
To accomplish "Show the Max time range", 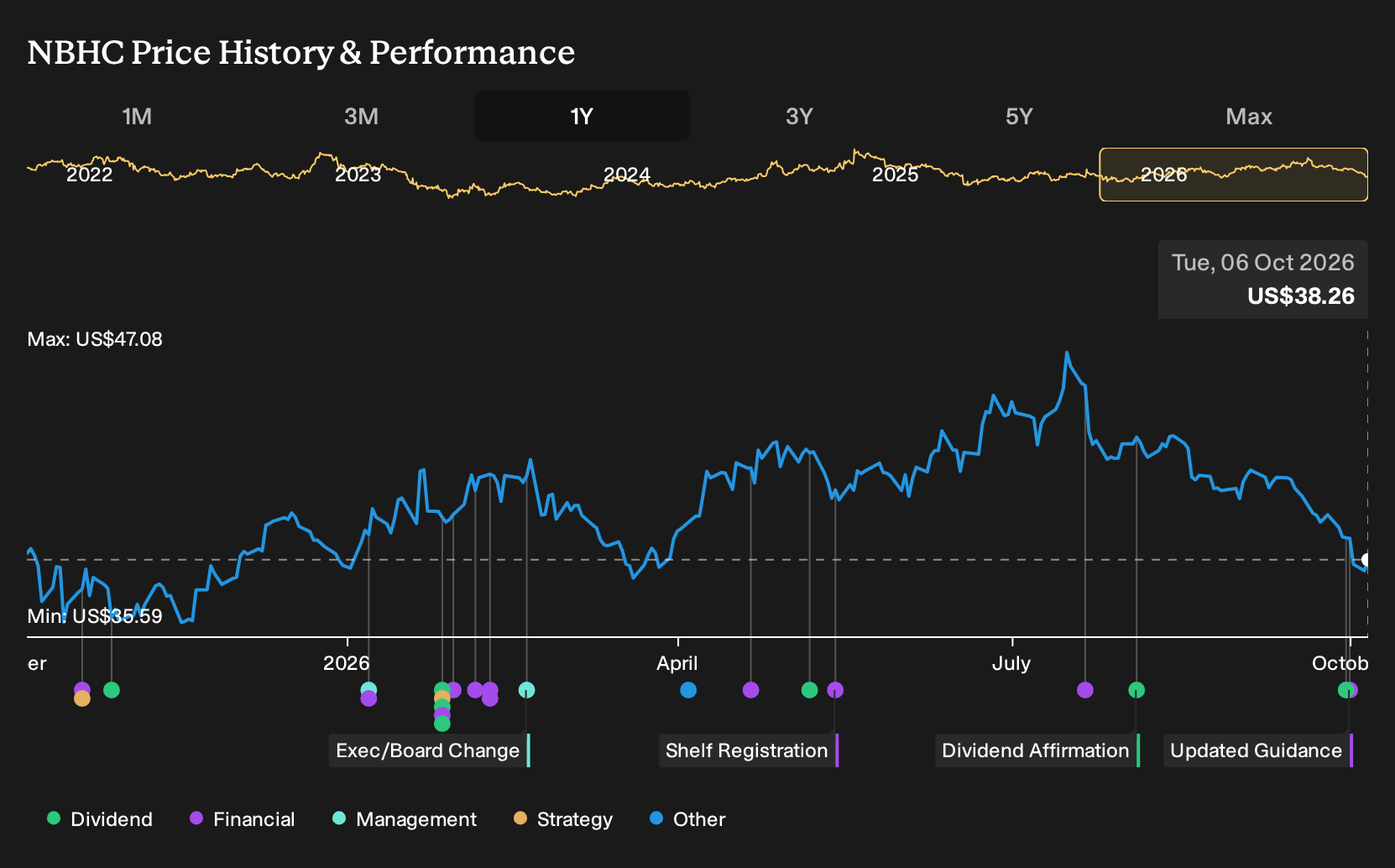I will pos(1249,116).
